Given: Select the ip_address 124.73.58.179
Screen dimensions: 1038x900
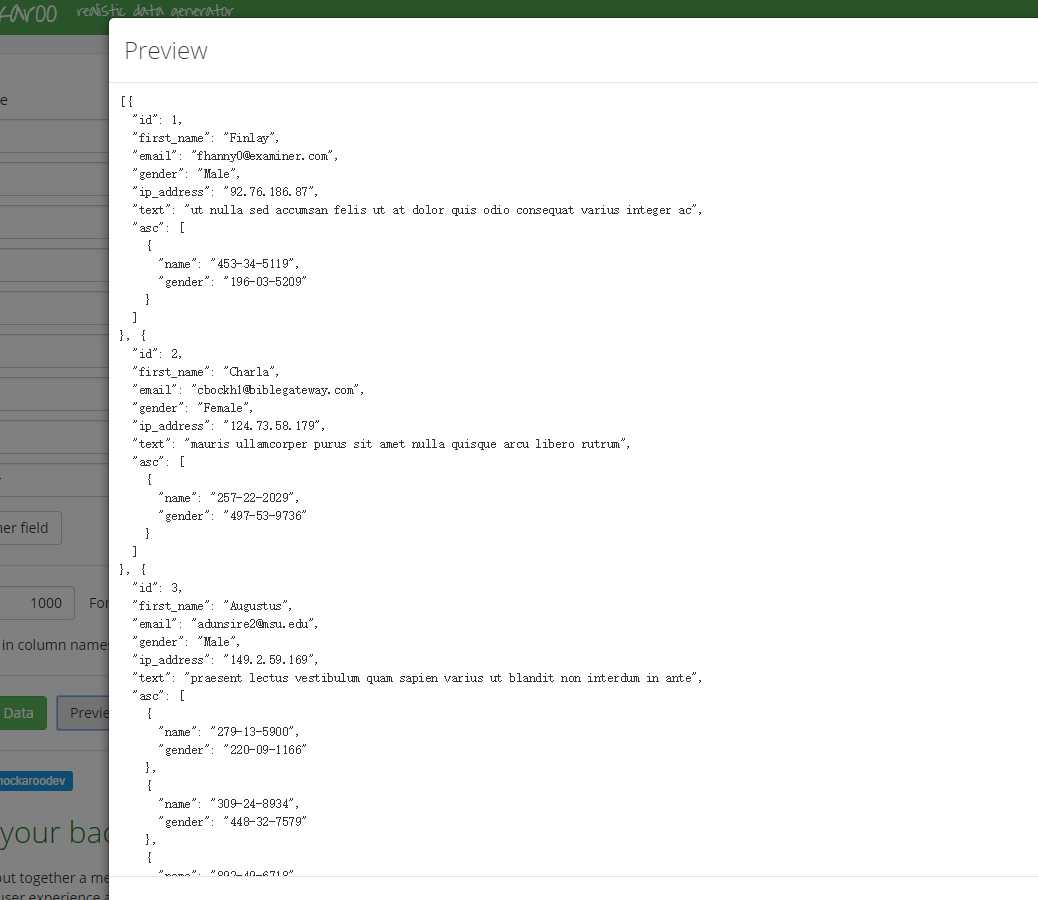Looking at the screenshot, I should click(x=274, y=426).
